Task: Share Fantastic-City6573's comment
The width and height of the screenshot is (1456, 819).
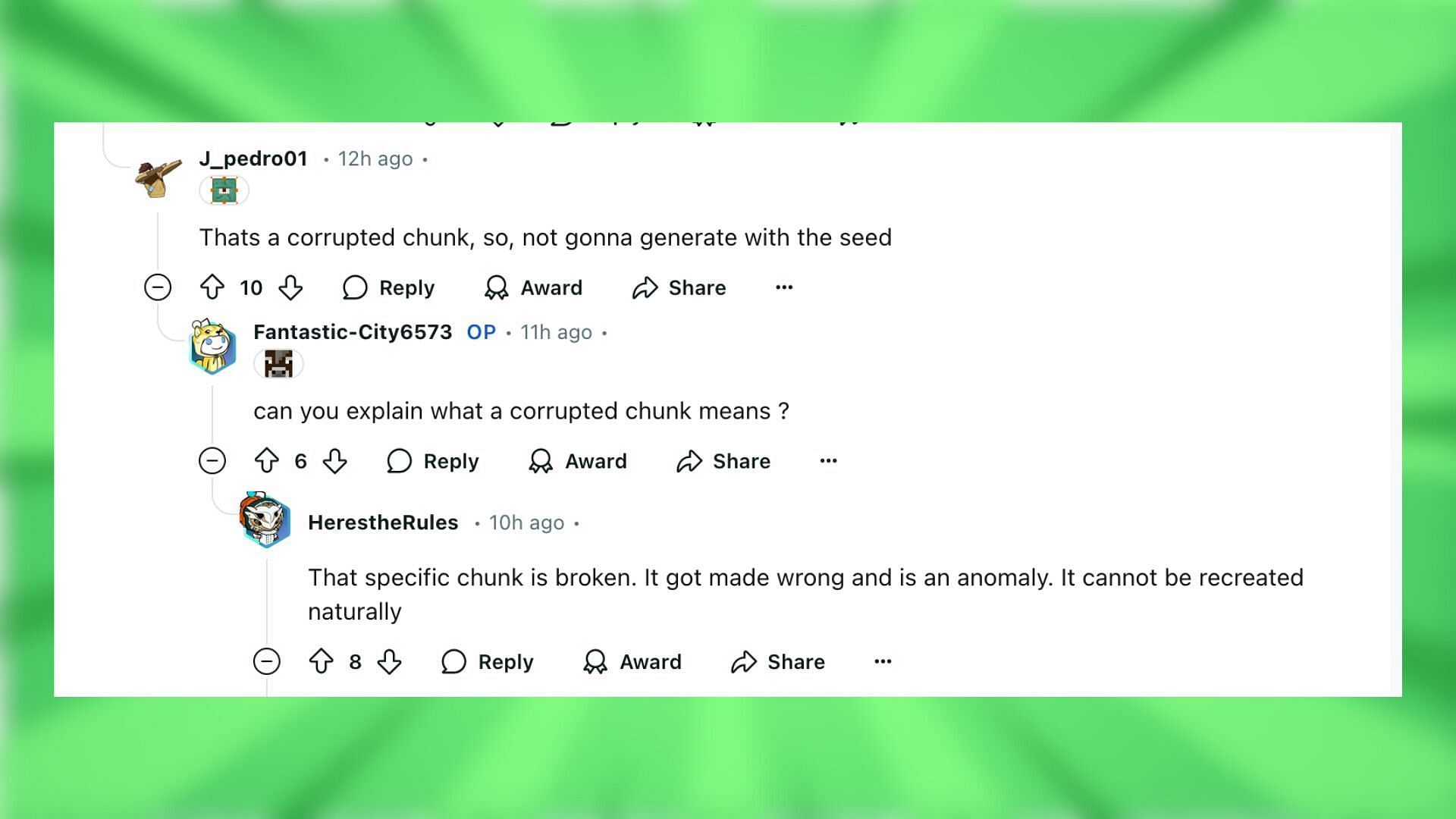Action: [723, 461]
